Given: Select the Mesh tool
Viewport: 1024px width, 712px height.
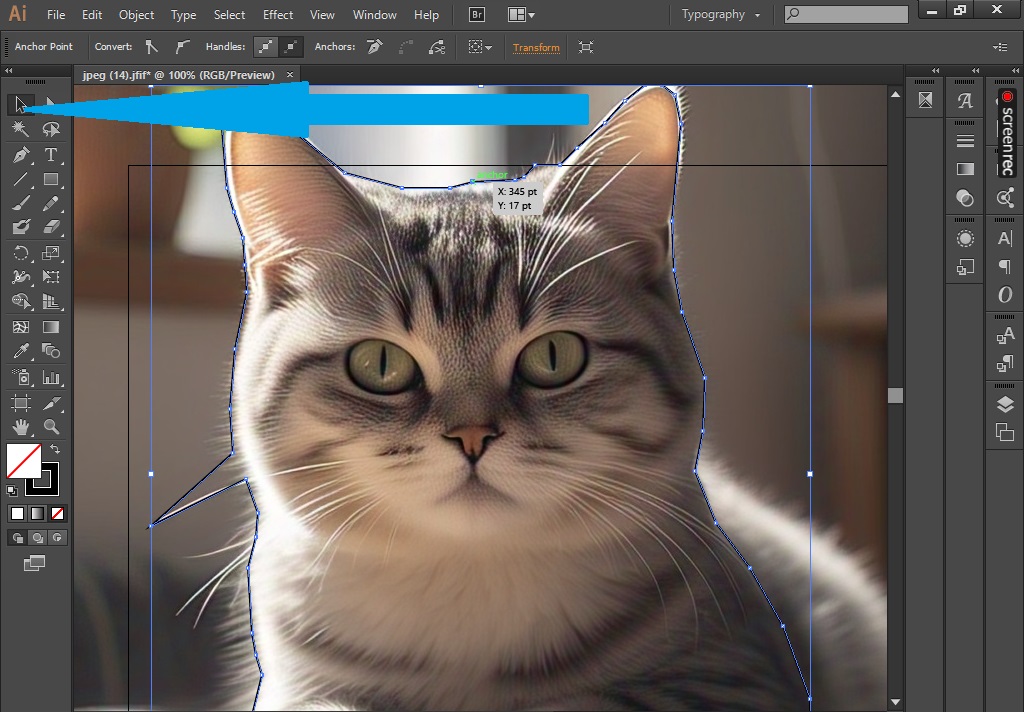Looking at the screenshot, I should pos(20,327).
